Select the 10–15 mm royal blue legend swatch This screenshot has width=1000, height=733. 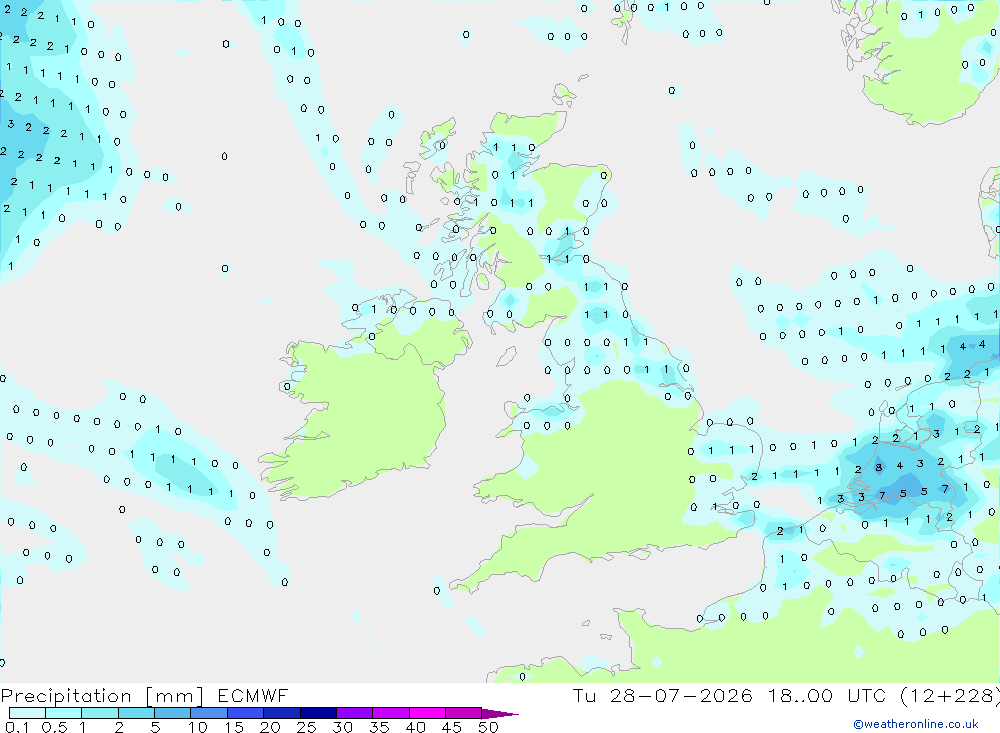click(x=209, y=713)
